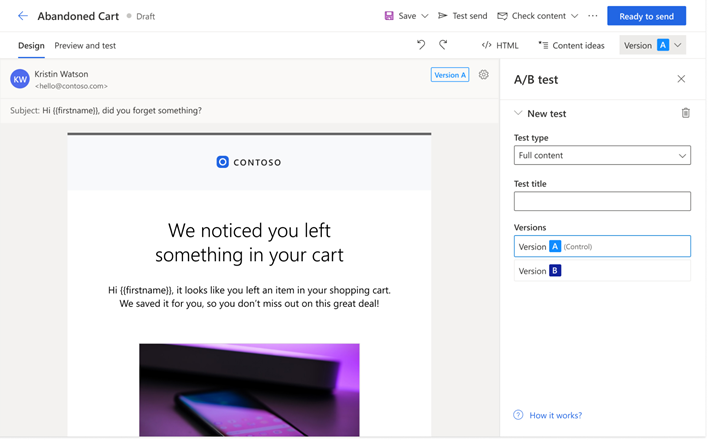Collapse the New test section

(518, 113)
